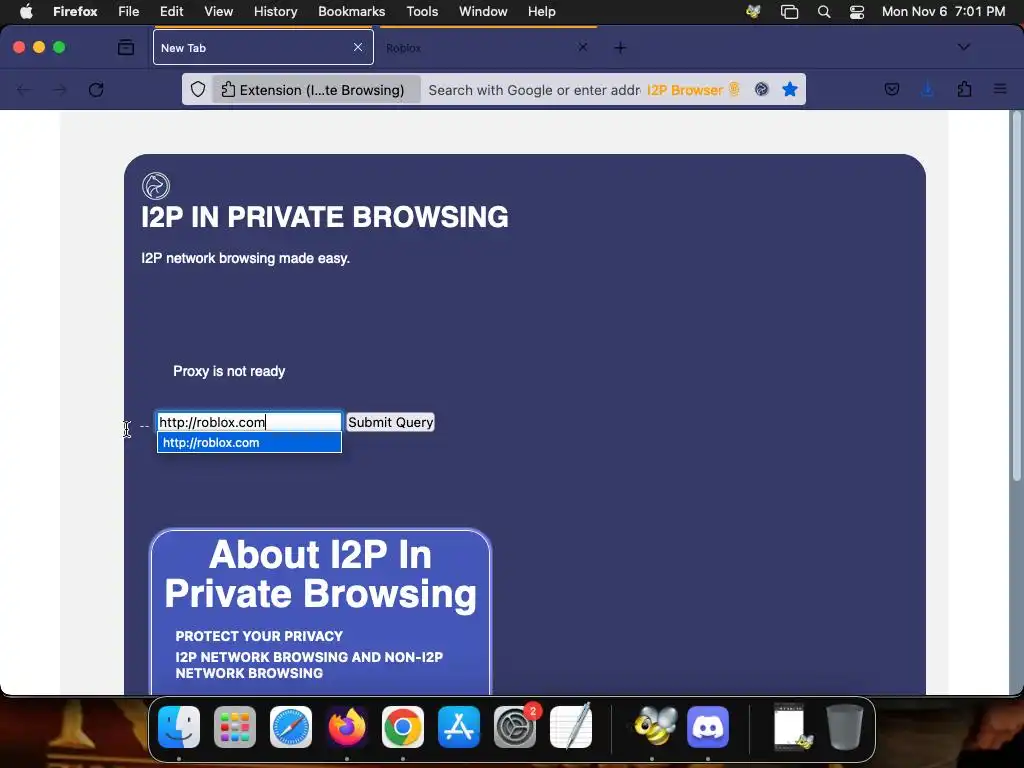Open System Settings from the dock

(515, 727)
